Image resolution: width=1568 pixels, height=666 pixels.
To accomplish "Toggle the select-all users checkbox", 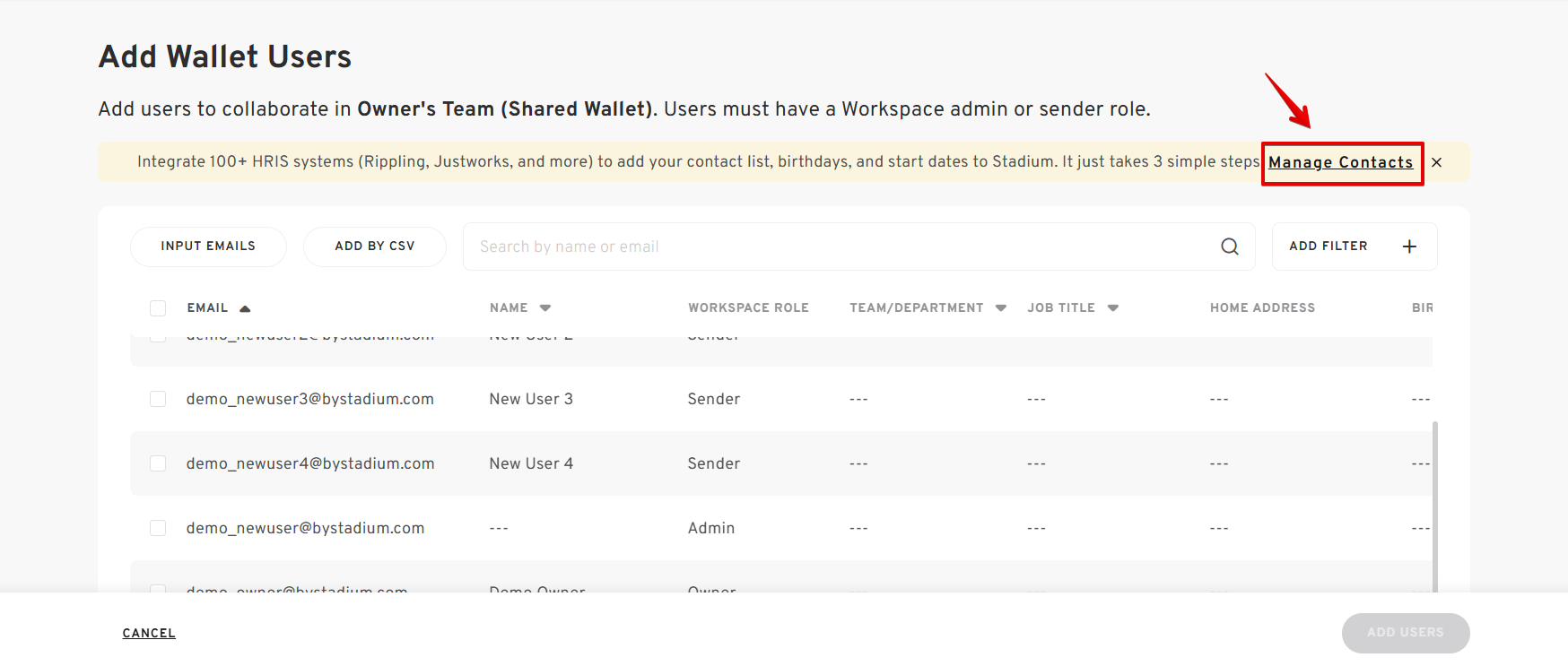I will coord(158,308).
